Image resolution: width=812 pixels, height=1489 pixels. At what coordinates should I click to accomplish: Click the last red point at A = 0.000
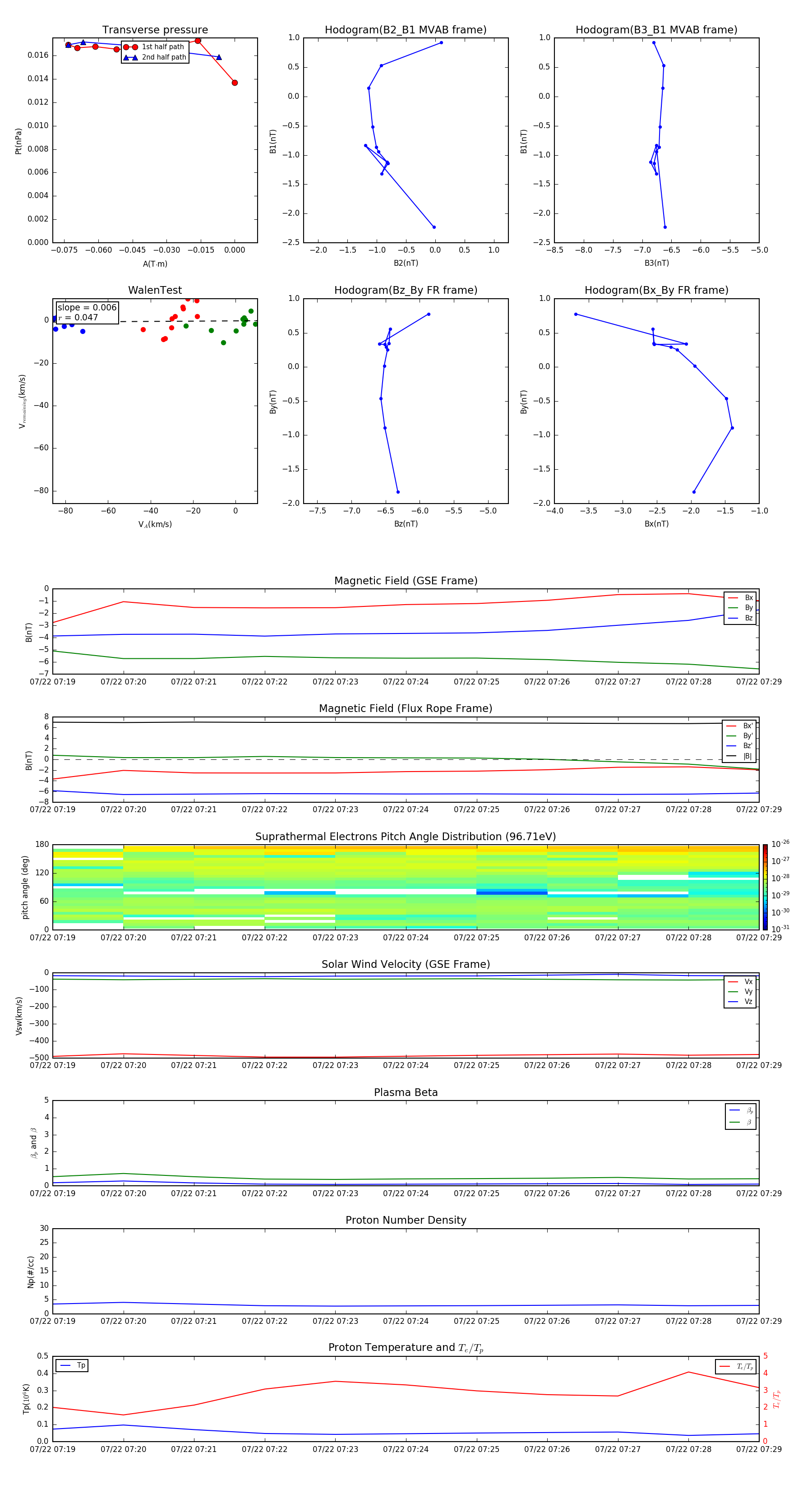click(x=235, y=83)
